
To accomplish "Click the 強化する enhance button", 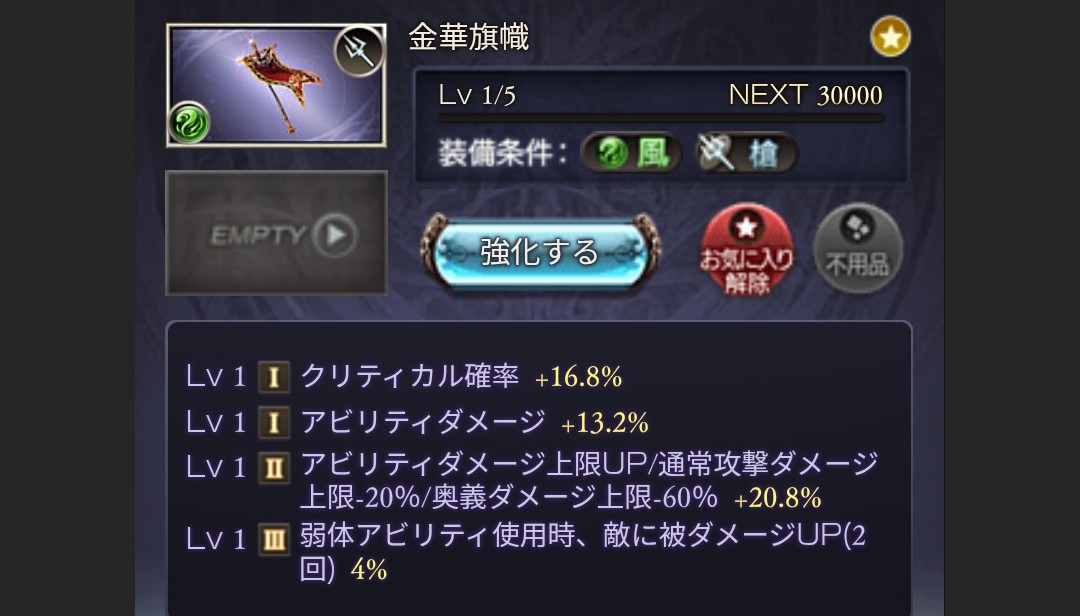I will [540, 251].
